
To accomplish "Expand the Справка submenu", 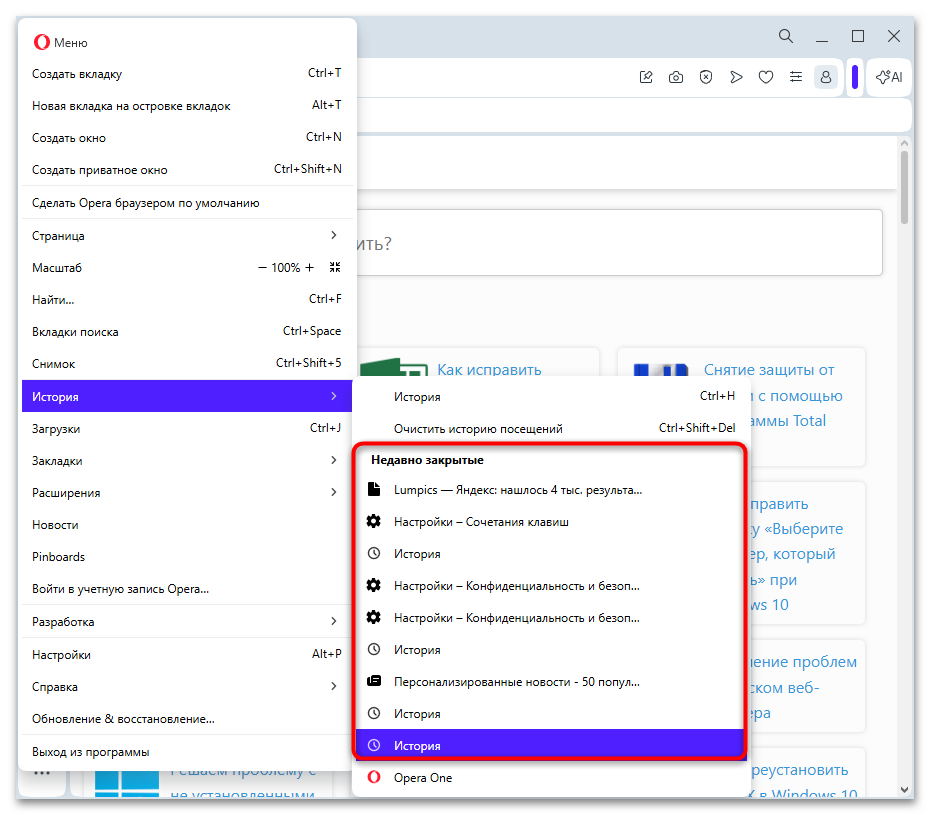I will pyautogui.click(x=187, y=687).
